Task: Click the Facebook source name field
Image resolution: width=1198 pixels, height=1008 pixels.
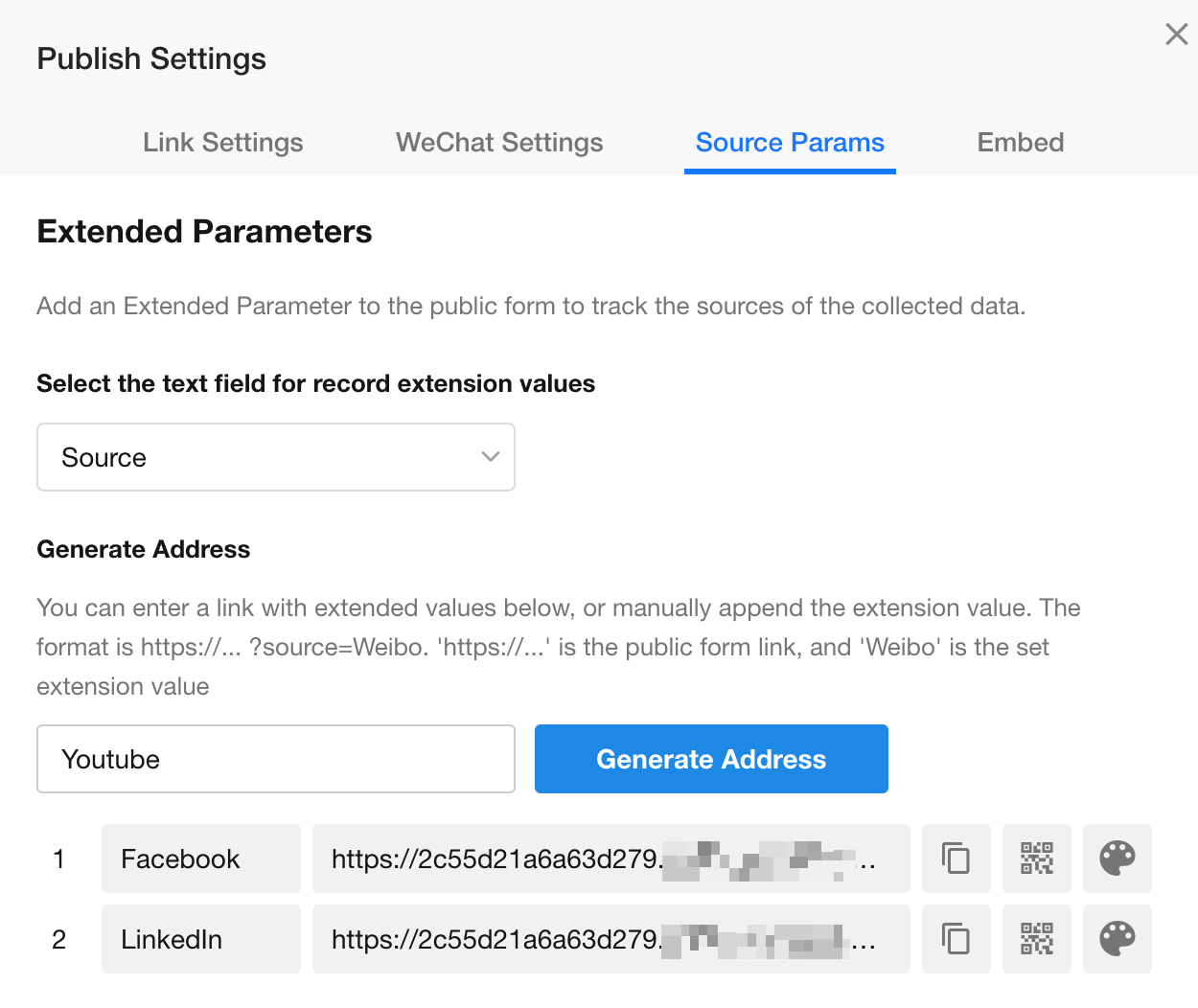Action: 200,859
